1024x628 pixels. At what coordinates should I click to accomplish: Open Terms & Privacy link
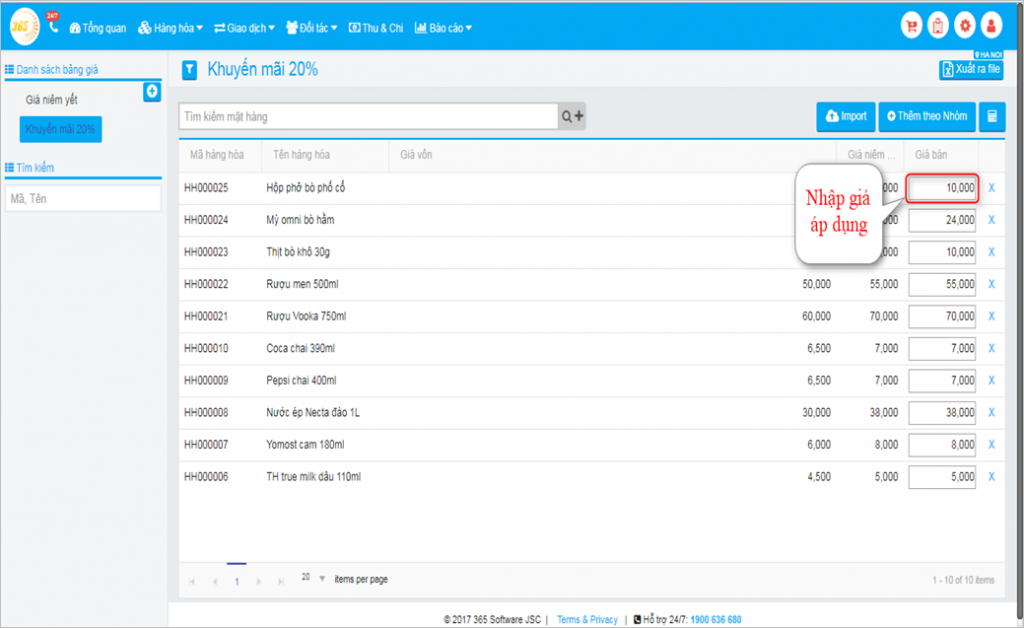(x=587, y=620)
